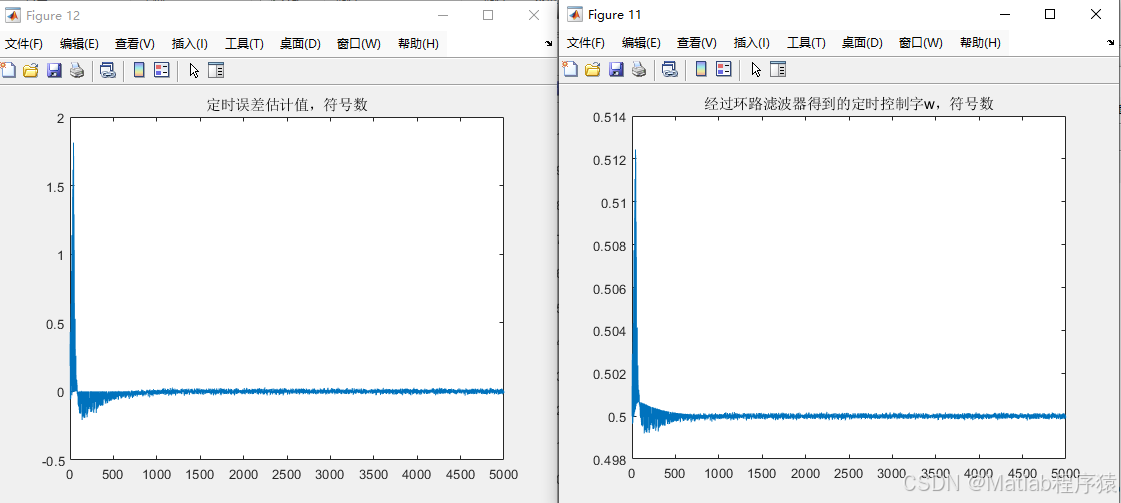Click MATLAB logo icon in Figure 12 title bar
Image resolution: width=1121 pixels, height=503 pixels.
click(x=13, y=15)
